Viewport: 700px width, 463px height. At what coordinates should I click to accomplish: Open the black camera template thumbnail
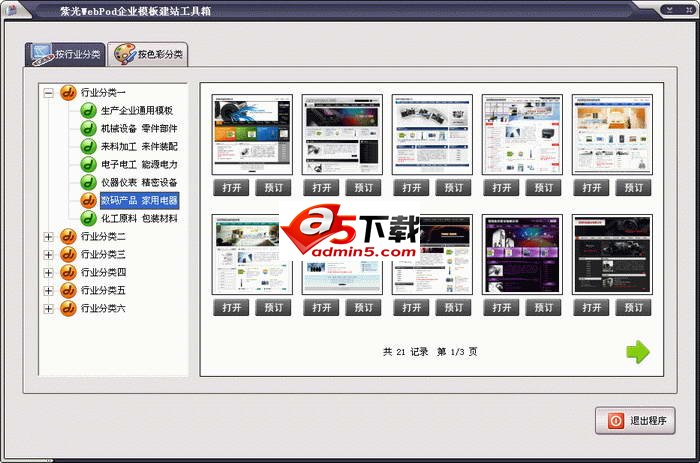(x=612, y=254)
